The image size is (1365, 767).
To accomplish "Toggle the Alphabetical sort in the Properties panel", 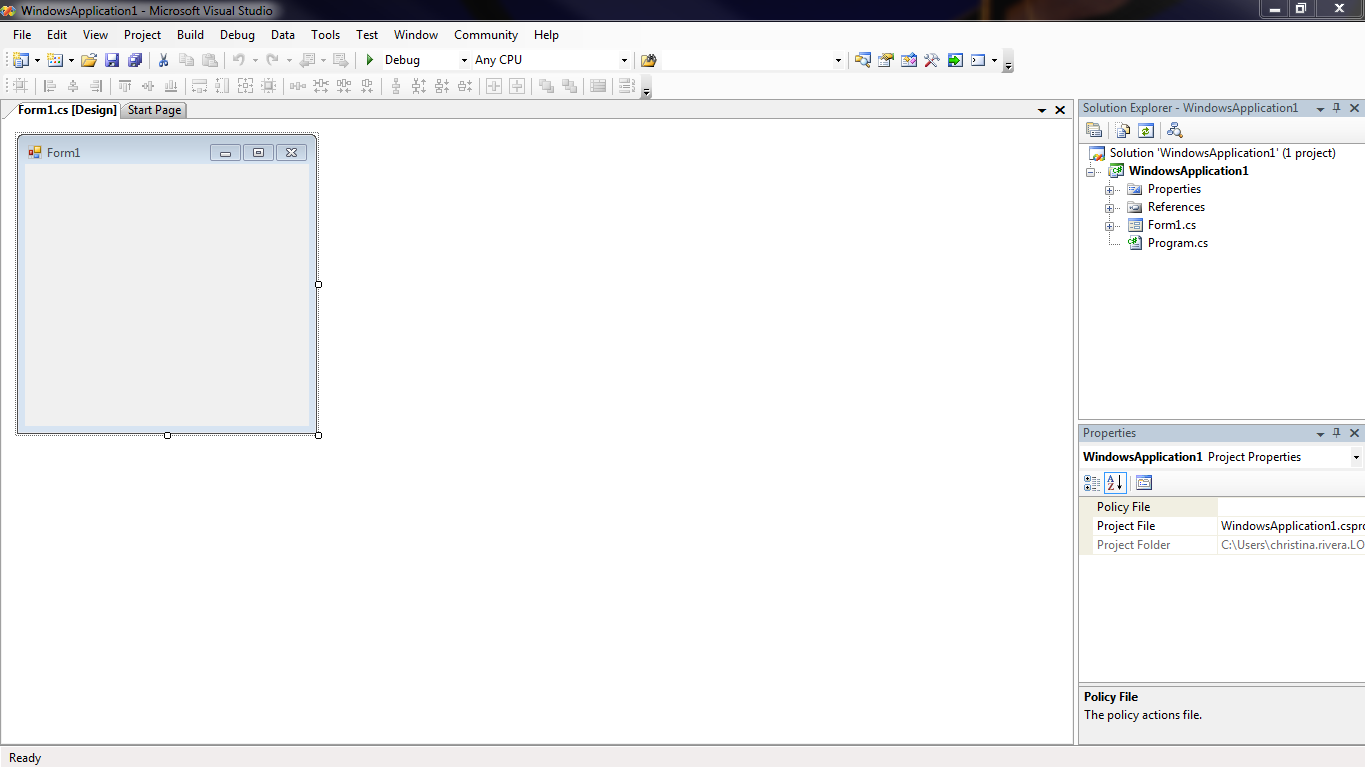I will [x=1115, y=483].
